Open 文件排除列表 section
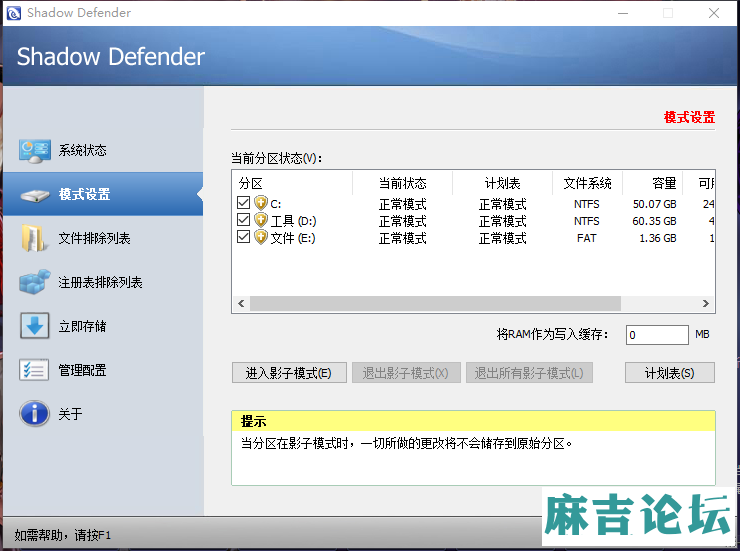 pos(103,238)
